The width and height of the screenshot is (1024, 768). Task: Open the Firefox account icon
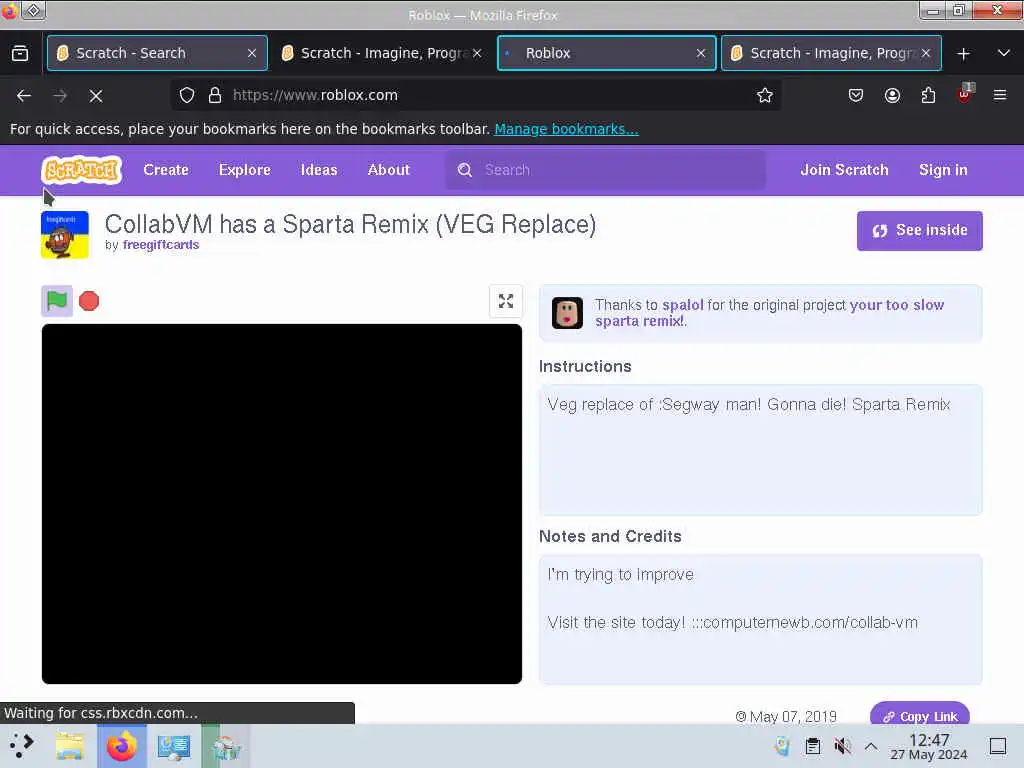(x=892, y=95)
